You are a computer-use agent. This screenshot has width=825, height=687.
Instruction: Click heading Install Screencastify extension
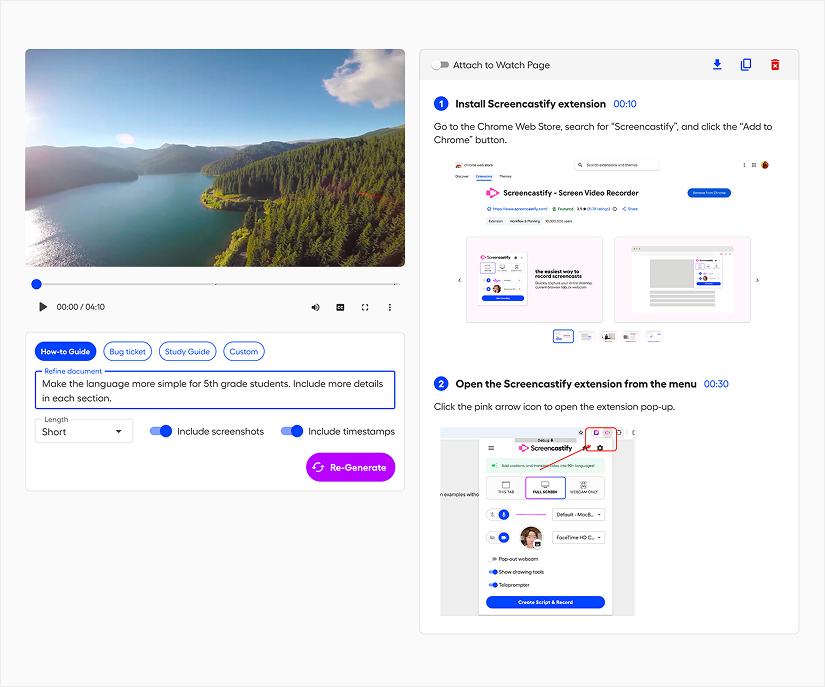(x=530, y=104)
